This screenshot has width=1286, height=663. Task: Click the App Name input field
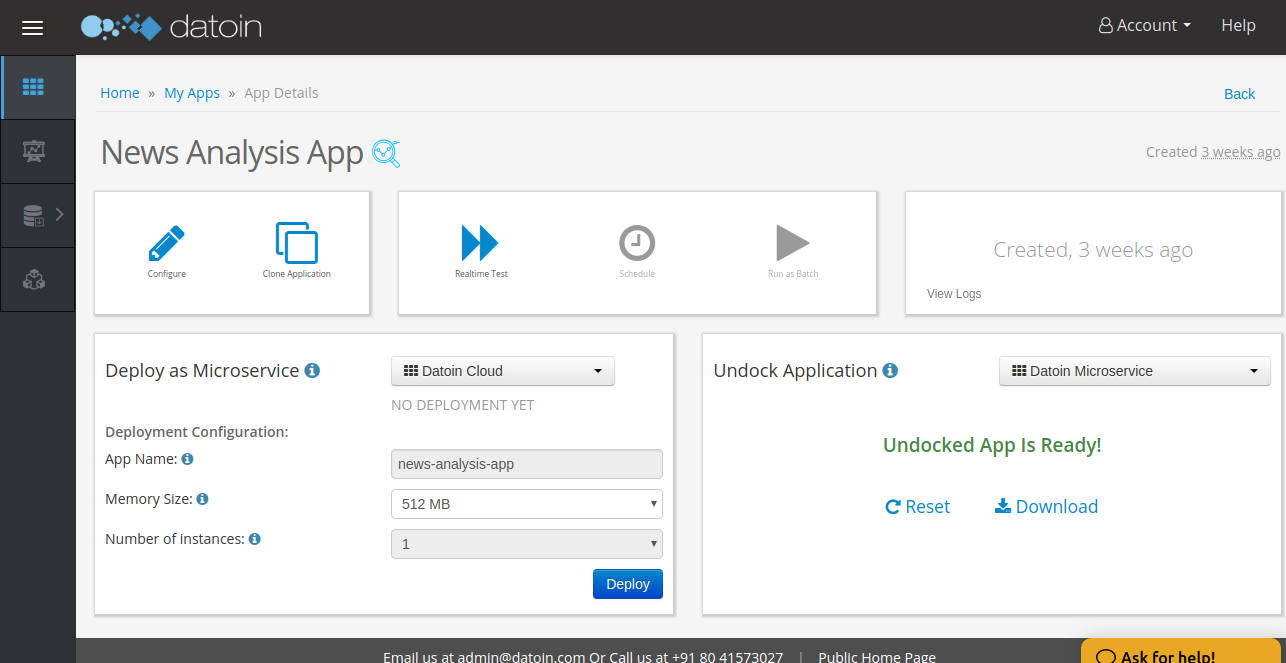(526, 464)
